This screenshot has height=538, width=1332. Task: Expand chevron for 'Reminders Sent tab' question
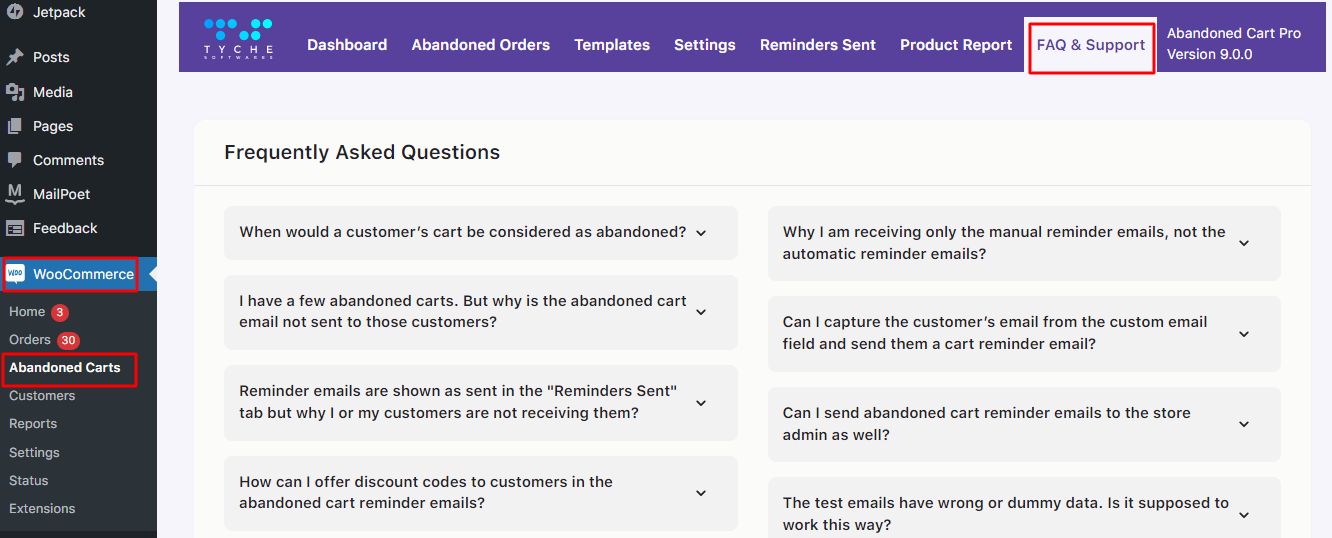click(x=701, y=403)
